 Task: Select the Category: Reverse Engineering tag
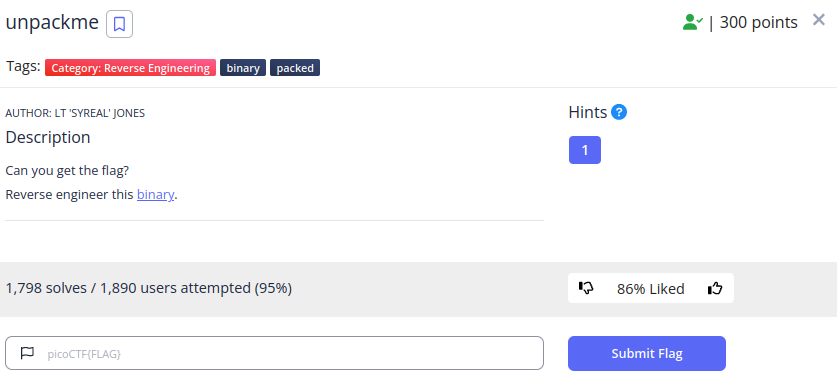(x=130, y=68)
